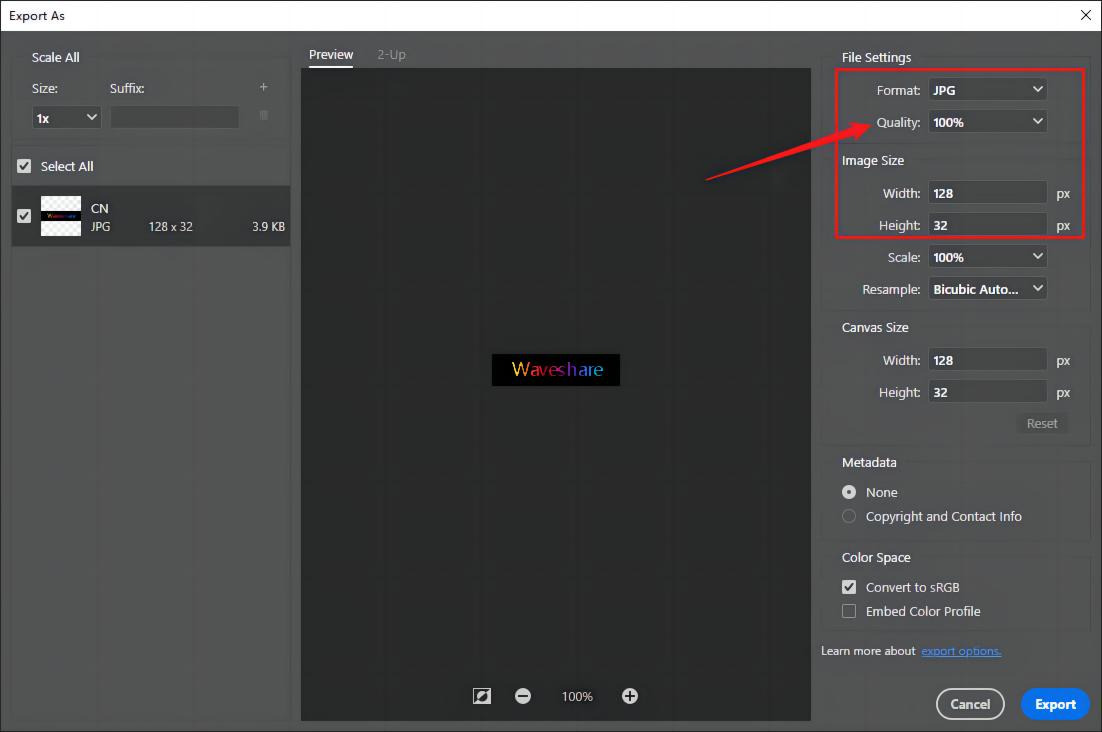Select Copyright and Contact Info option
The image size is (1102, 732).
point(849,516)
